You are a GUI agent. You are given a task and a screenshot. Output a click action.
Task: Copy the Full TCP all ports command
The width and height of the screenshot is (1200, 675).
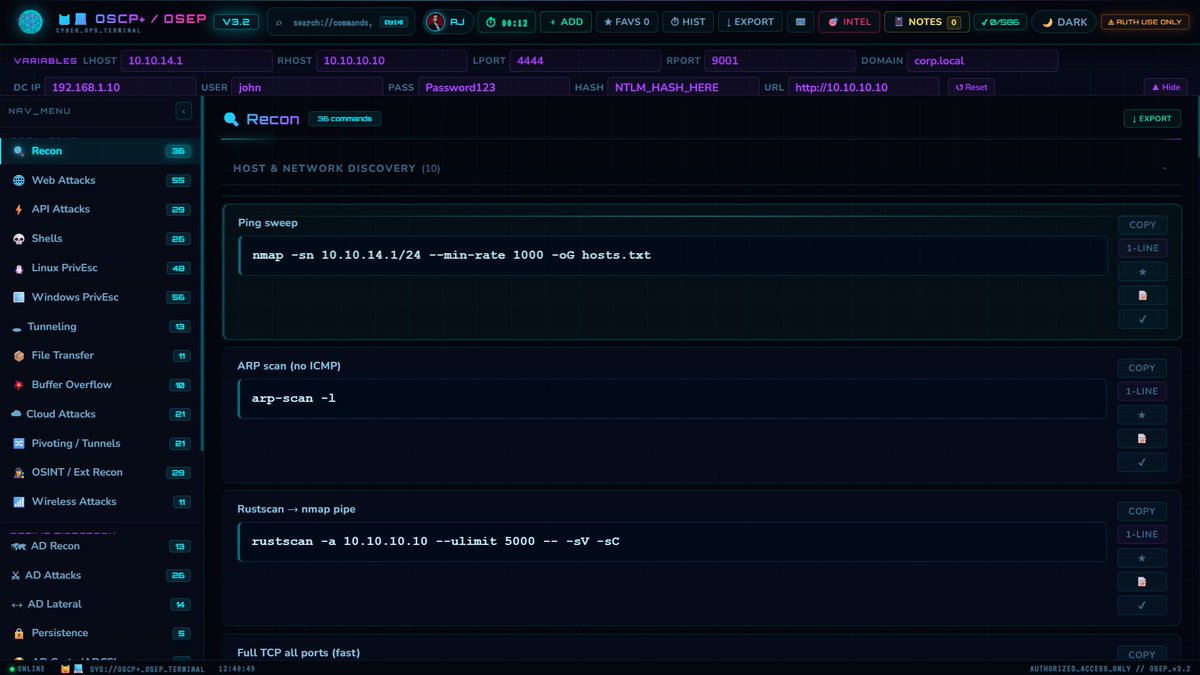click(1142, 654)
